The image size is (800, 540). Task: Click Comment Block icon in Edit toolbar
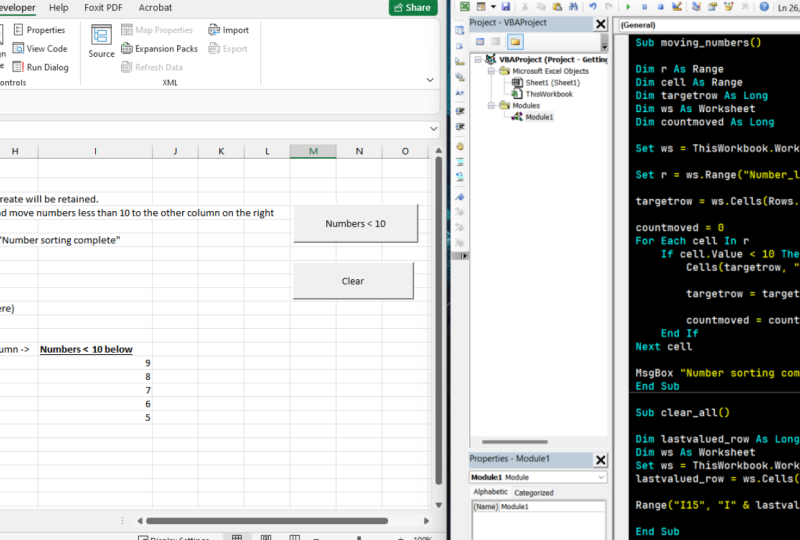460,162
